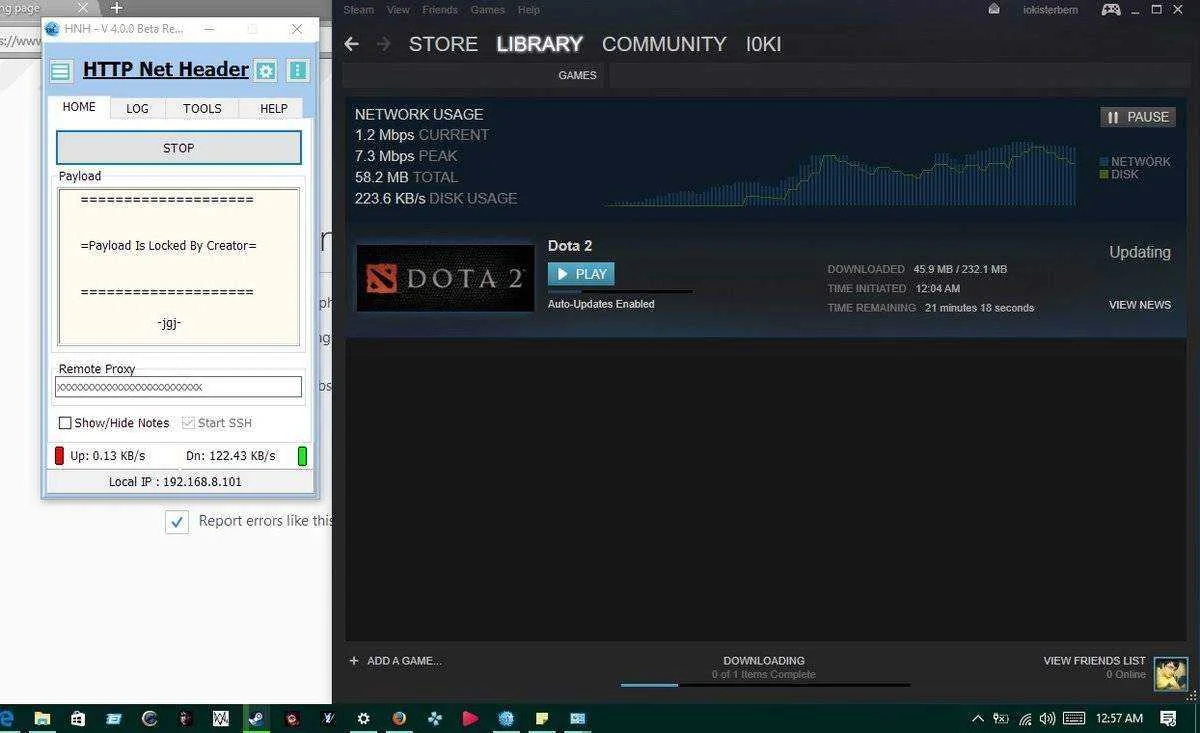Click the friends list avatar thumbnail

coord(1170,673)
